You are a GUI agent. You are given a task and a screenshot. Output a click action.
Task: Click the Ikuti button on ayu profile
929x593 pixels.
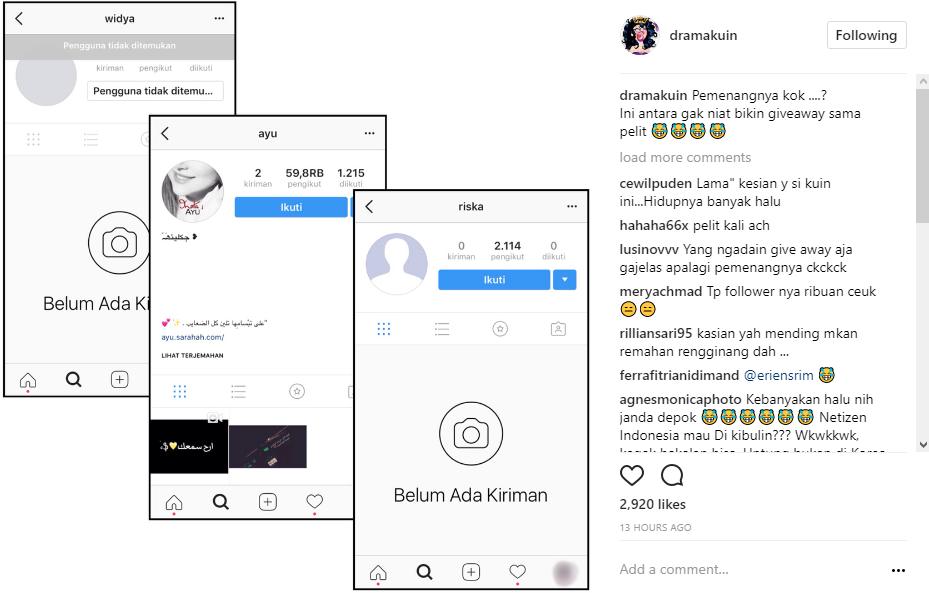(x=291, y=207)
